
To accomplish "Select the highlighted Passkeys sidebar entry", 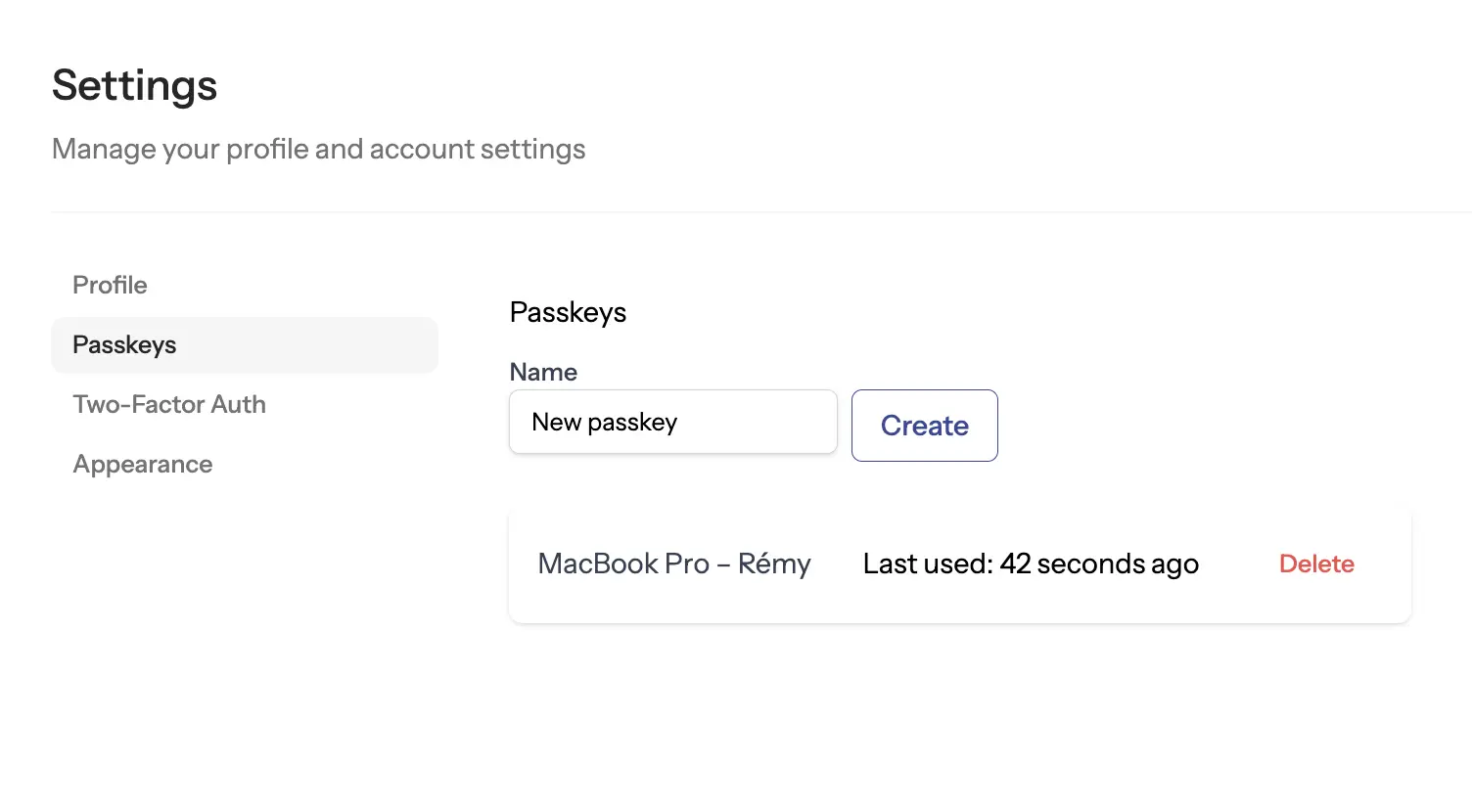I will 124,344.
